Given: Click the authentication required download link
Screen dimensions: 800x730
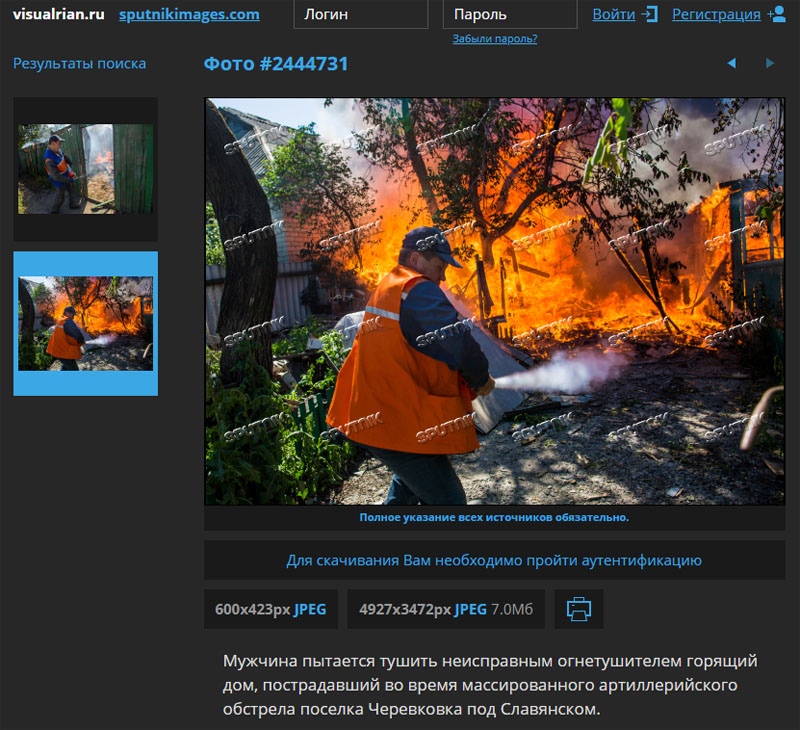Looking at the screenshot, I should click(x=494, y=560).
